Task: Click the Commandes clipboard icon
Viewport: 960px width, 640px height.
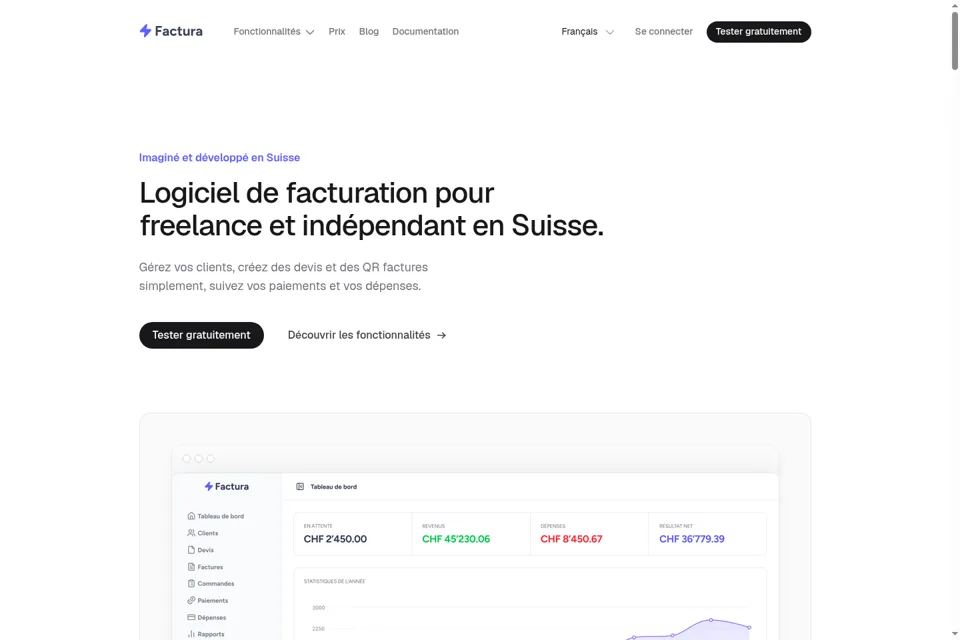Action: click(191, 584)
